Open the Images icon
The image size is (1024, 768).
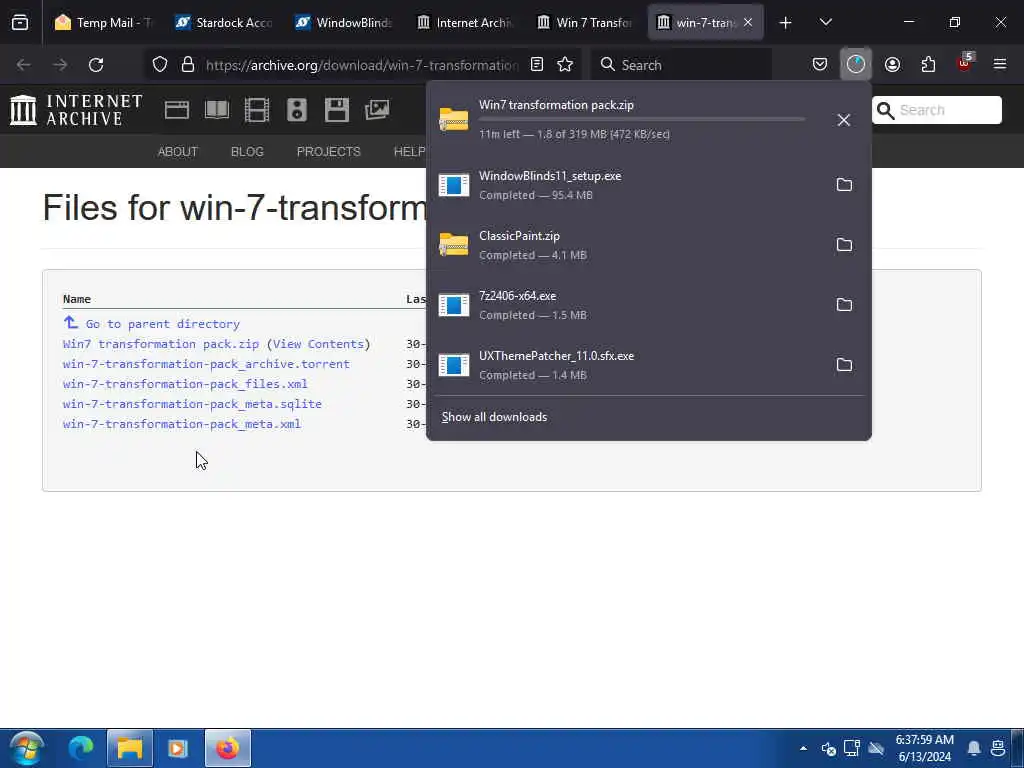[377, 110]
